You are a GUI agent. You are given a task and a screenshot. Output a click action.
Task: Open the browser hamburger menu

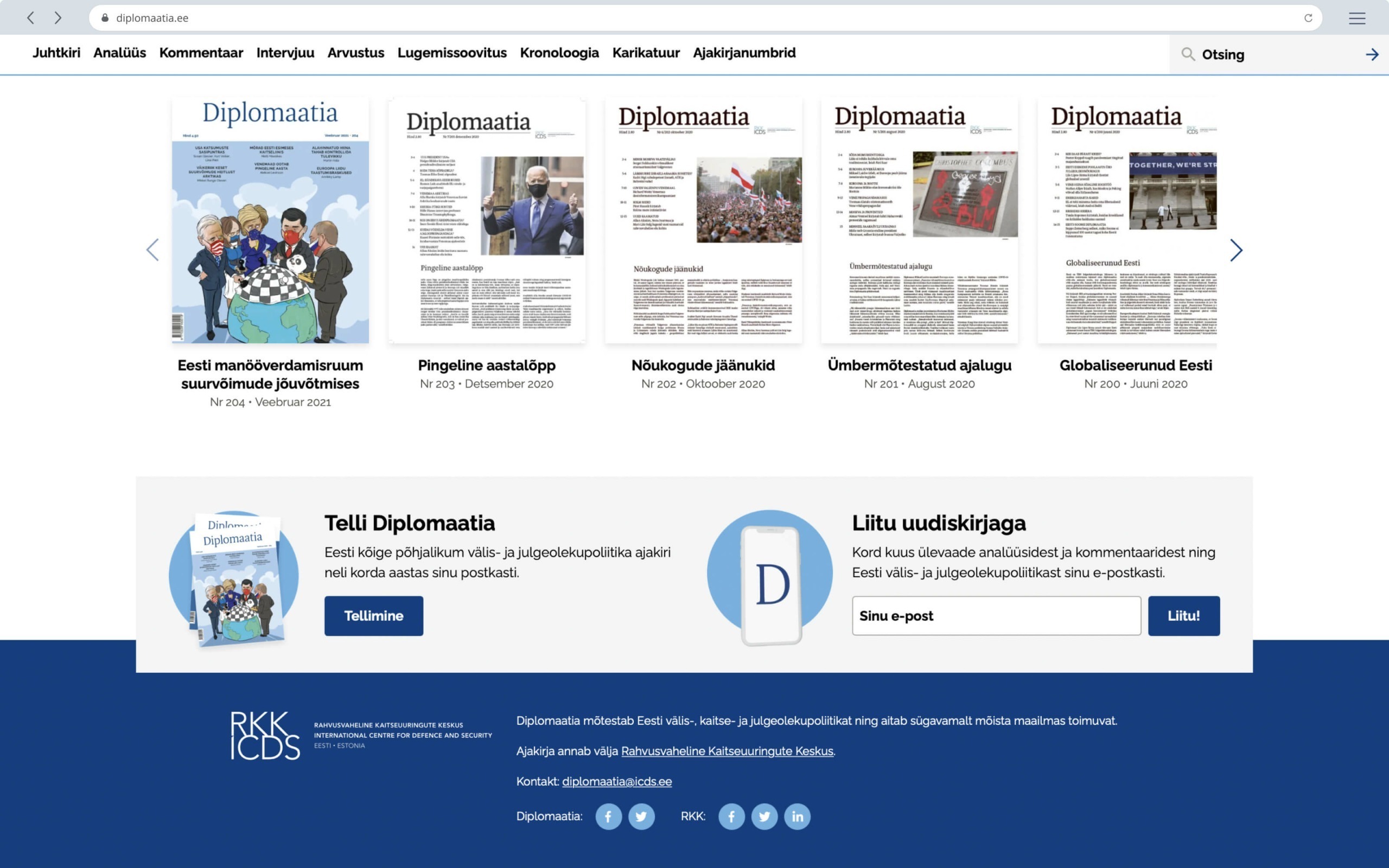tap(1358, 18)
